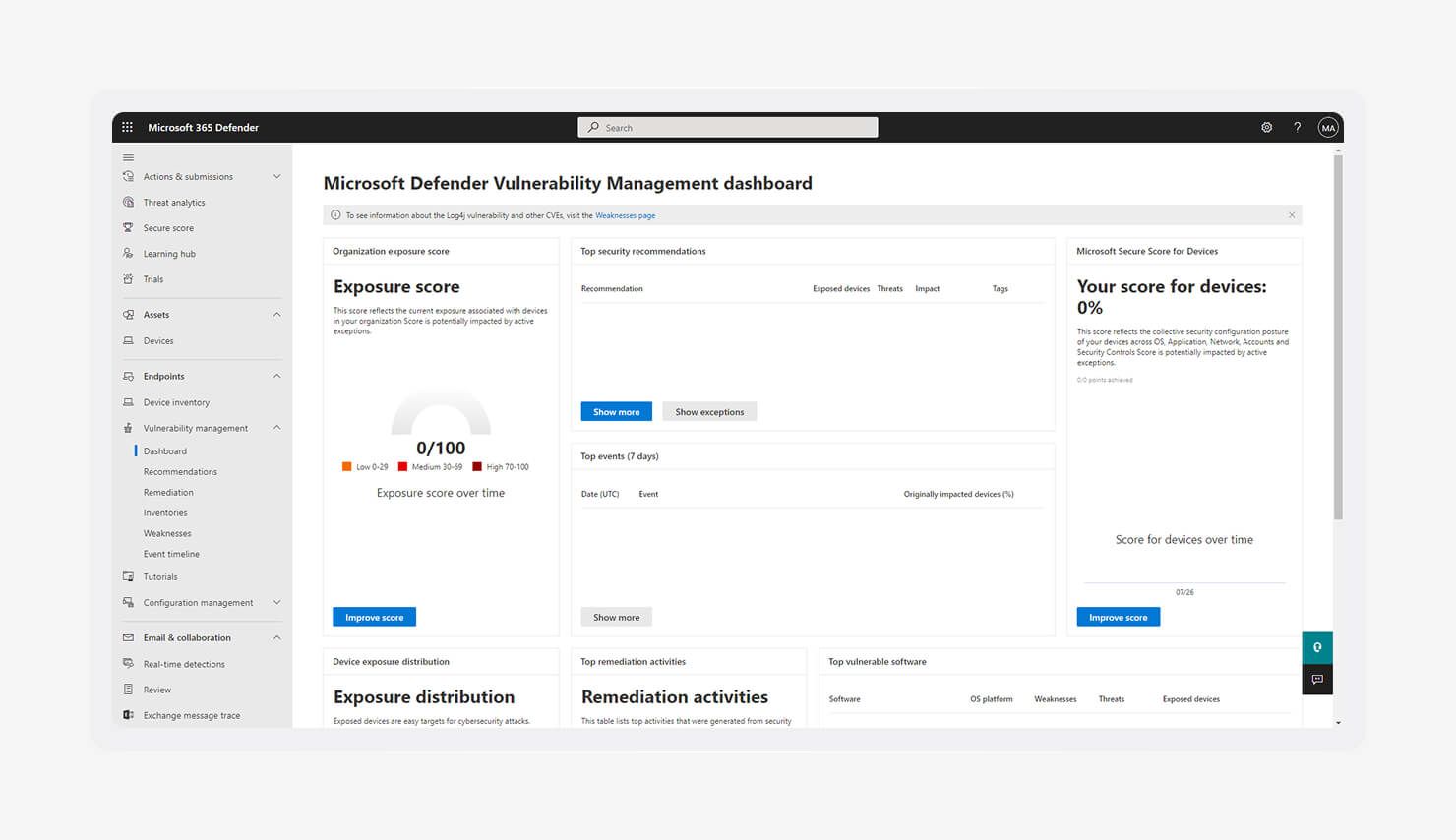Click the Configuration management icon
1456x840 pixels.
coord(128,602)
